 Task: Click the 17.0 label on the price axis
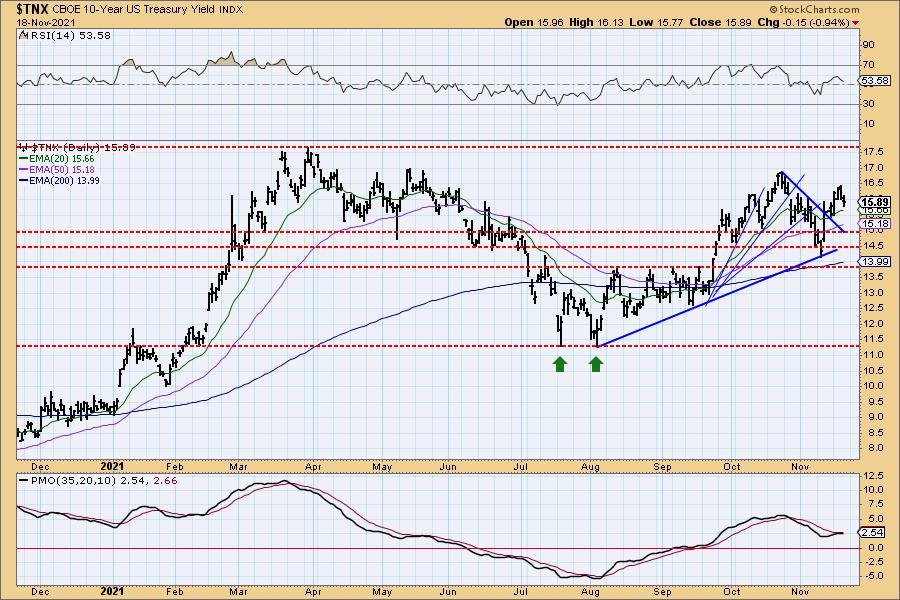872,168
